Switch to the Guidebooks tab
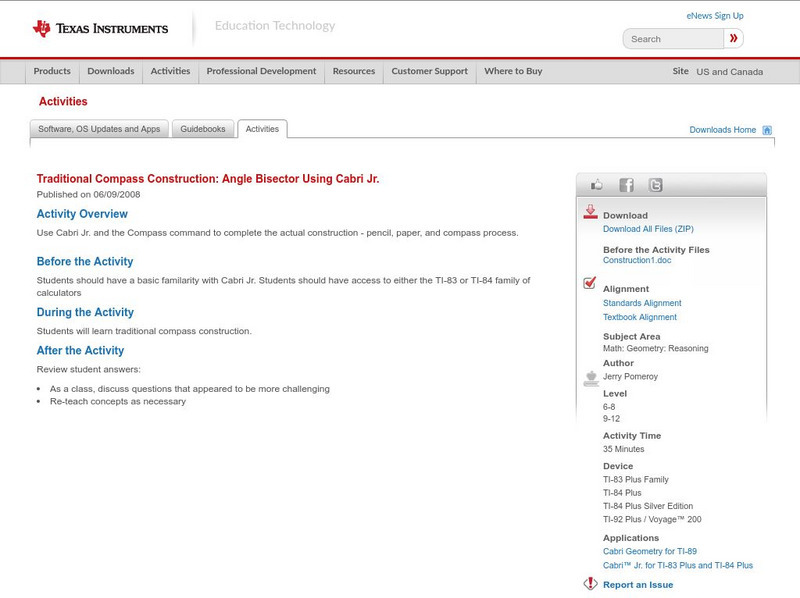 click(204, 129)
